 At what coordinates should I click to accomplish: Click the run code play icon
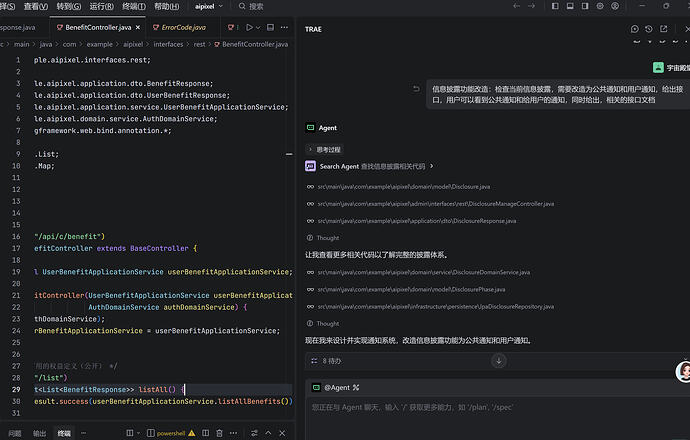click(250, 27)
